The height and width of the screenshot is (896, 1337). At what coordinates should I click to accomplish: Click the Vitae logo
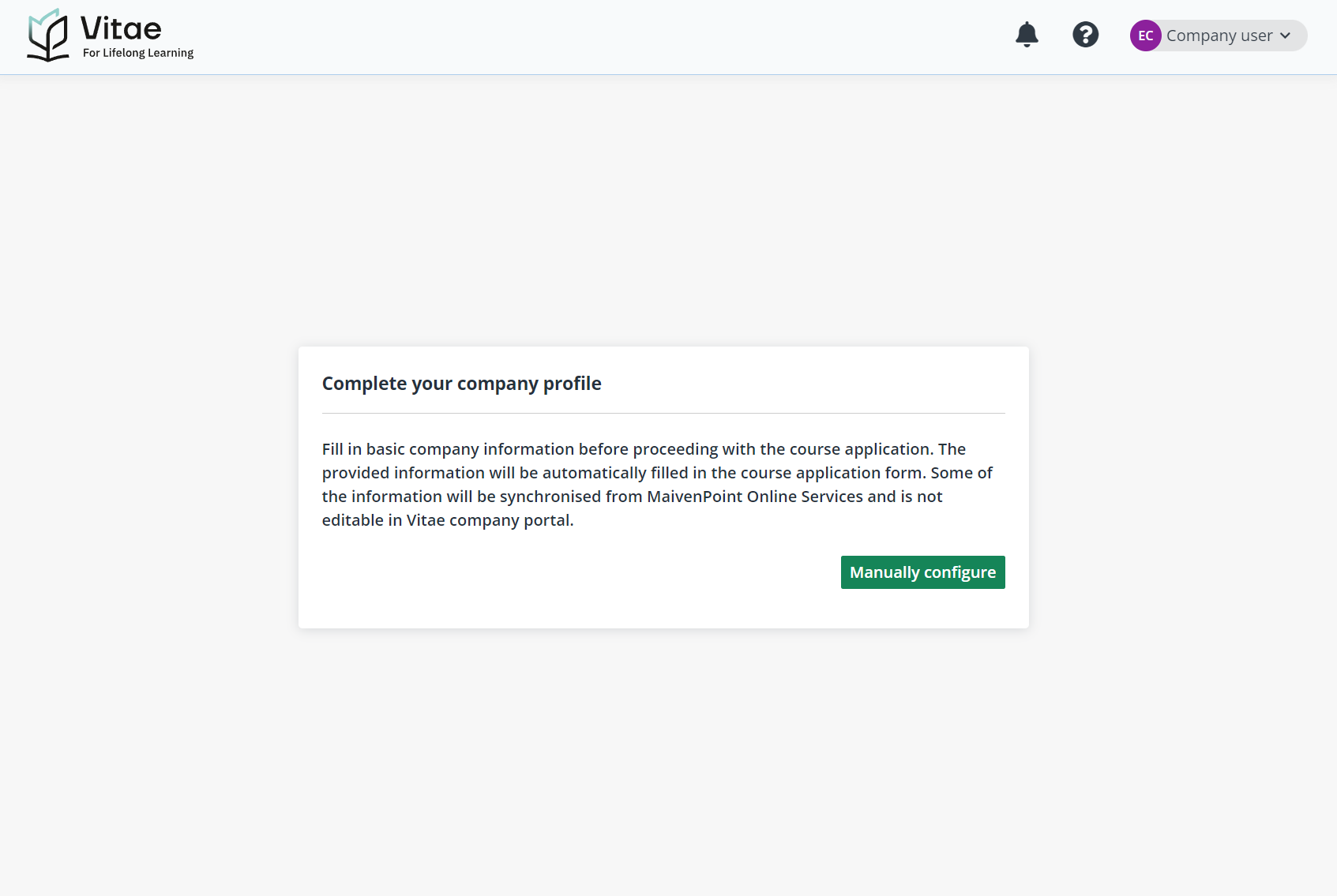[x=109, y=35]
